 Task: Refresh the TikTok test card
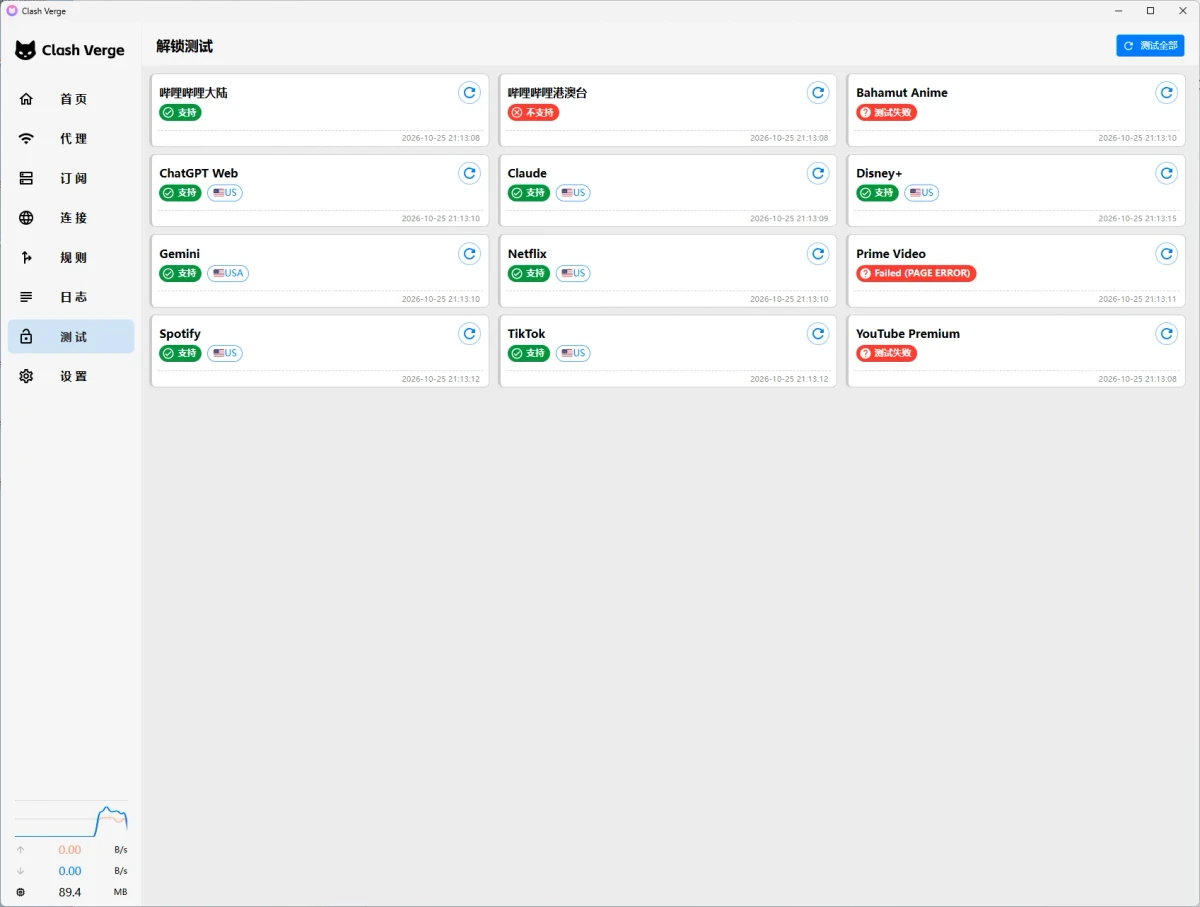[x=818, y=334]
